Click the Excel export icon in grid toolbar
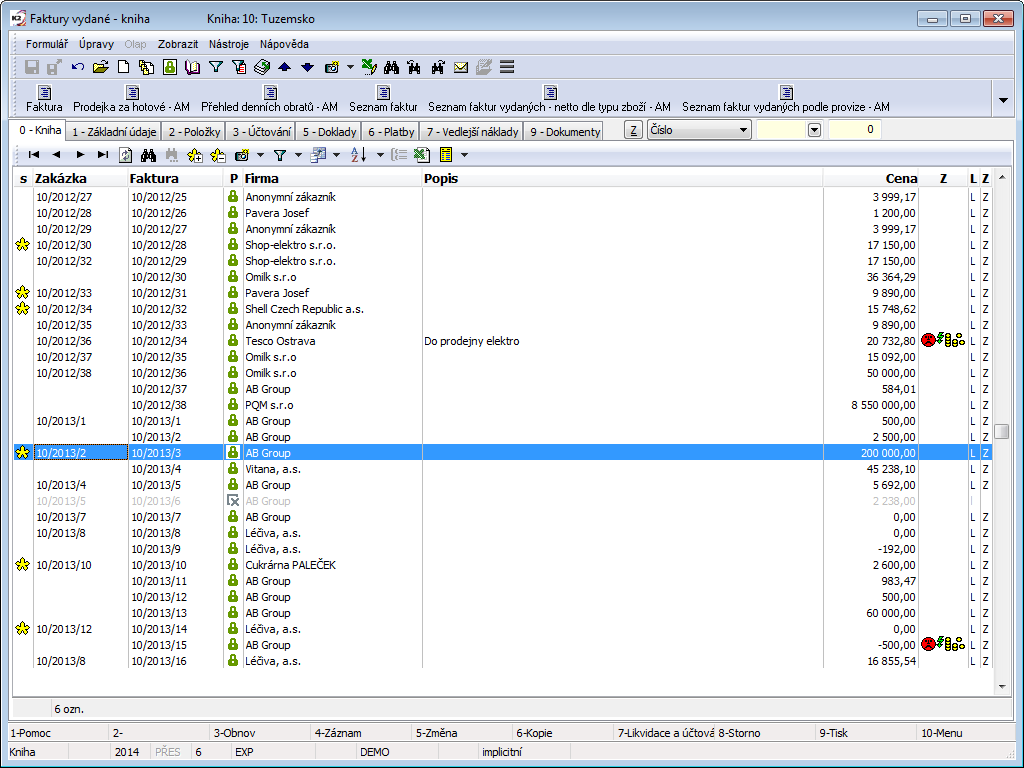The height and width of the screenshot is (768, 1024). coord(421,155)
